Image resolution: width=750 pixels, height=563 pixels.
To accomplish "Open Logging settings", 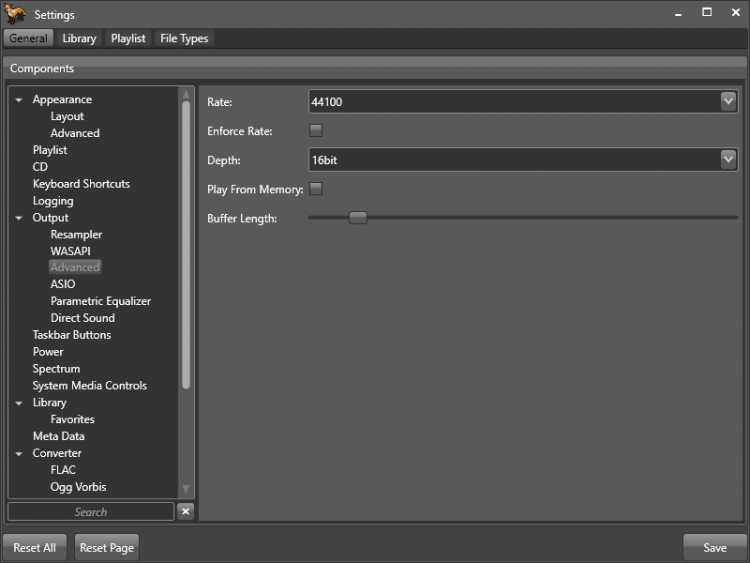I will [53, 200].
